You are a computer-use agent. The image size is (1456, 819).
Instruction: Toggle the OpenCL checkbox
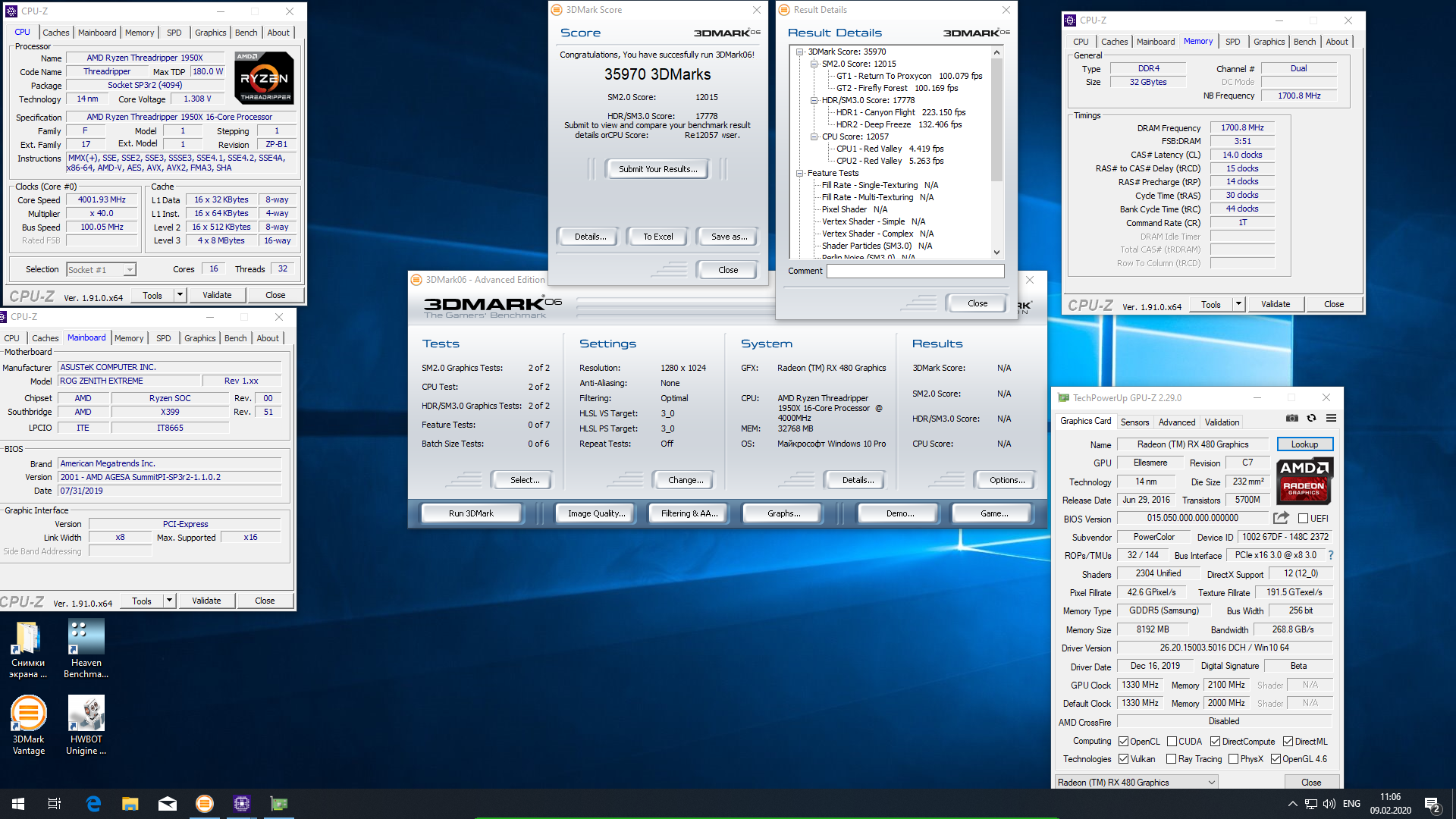(x=1124, y=742)
